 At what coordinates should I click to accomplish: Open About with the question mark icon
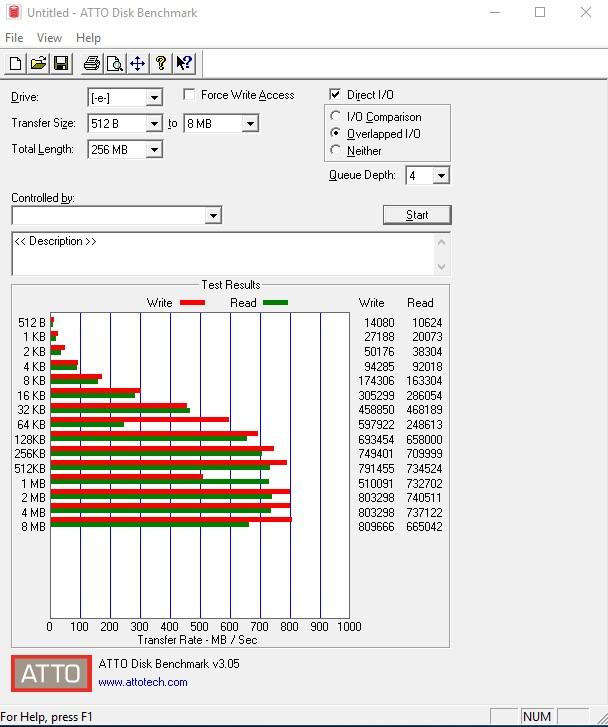click(161, 63)
